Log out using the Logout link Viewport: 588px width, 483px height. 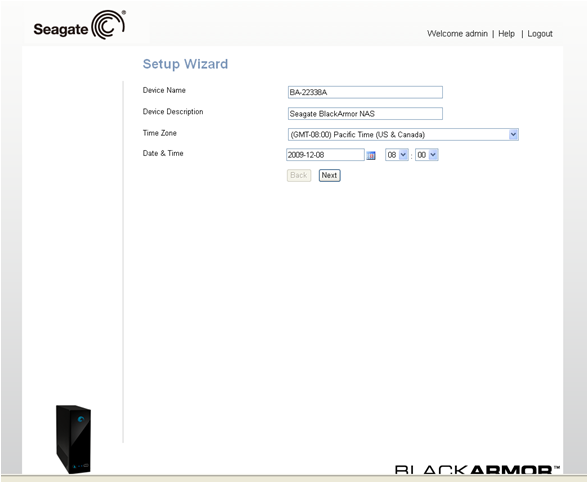point(540,34)
